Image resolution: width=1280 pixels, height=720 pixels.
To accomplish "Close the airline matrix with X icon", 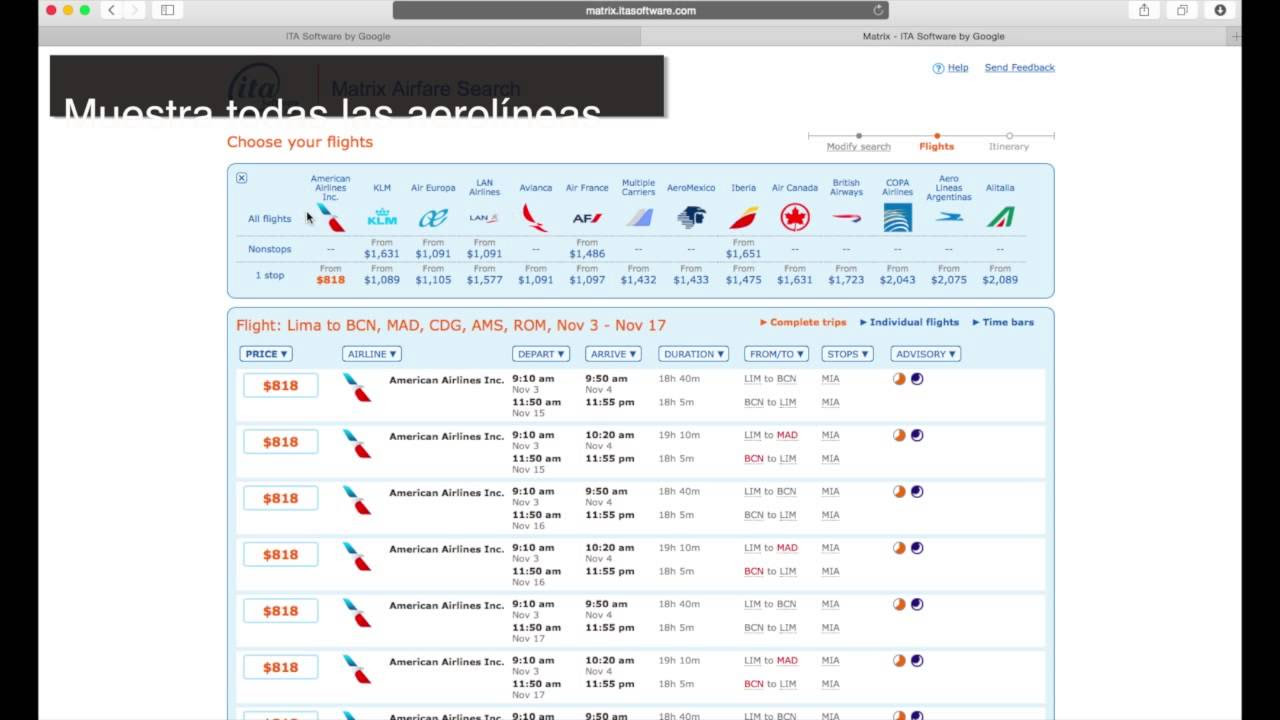I will (x=241, y=178).
